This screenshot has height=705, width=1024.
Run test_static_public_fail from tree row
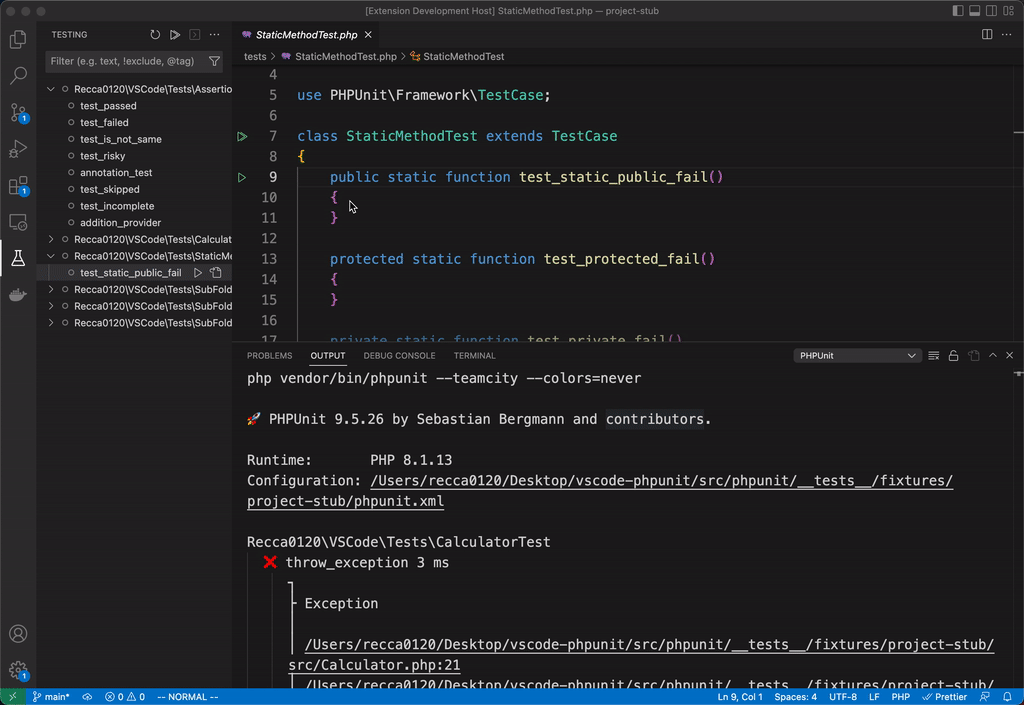pos(198,273)
